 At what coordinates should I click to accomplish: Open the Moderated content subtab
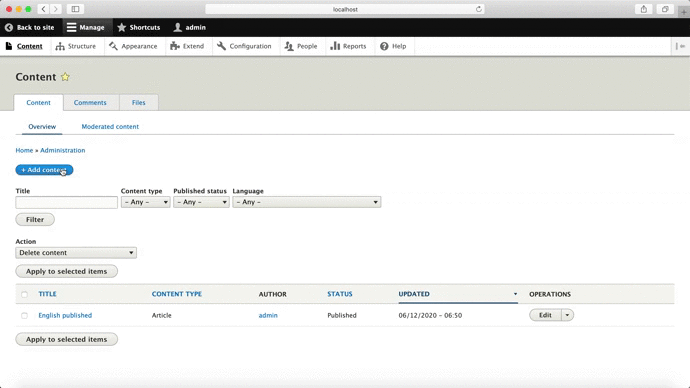[x=110, y=127]
